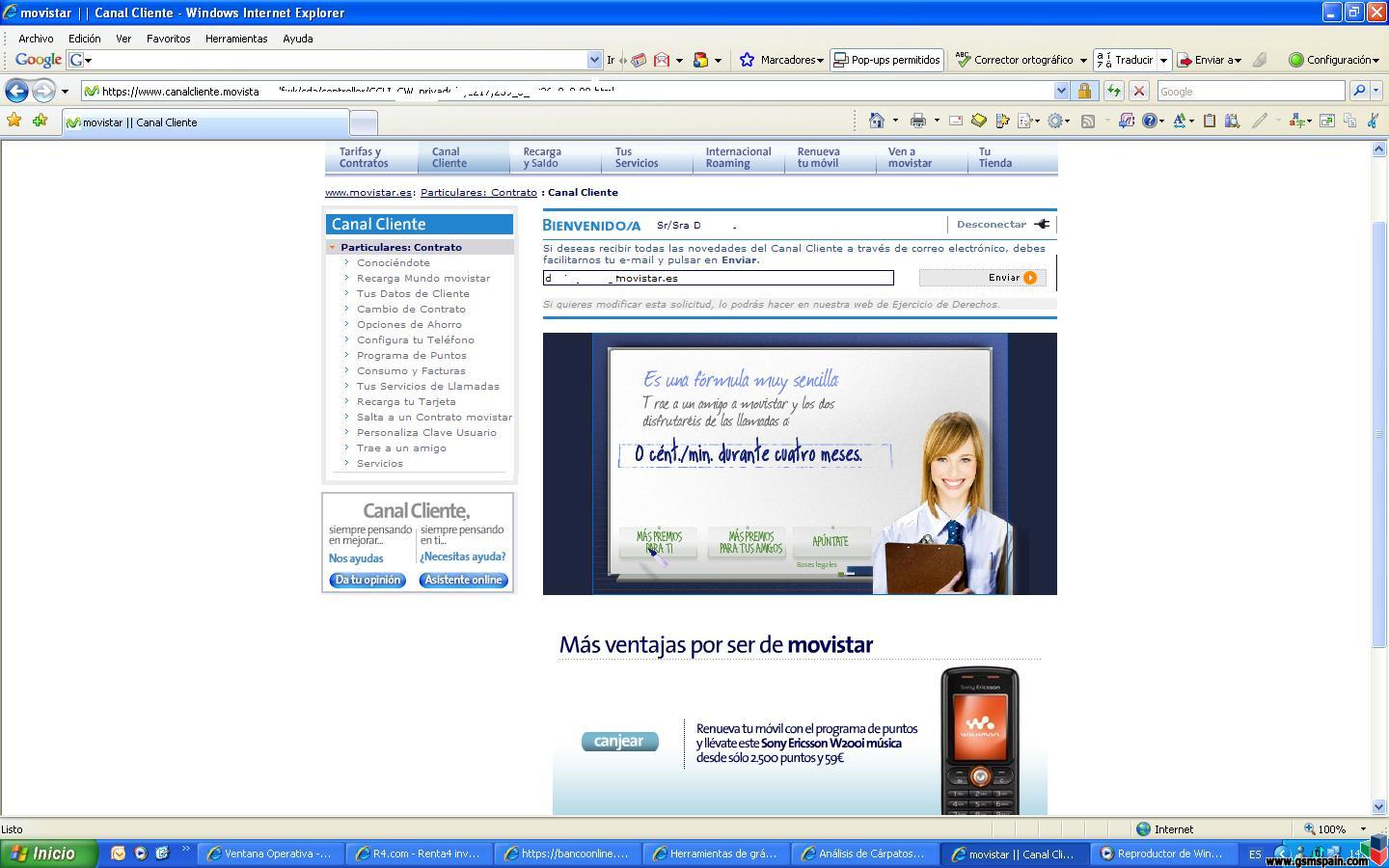This screenshot has width=1389, height=868.
Task: Open the Google toolbar search box dropdown
Action: (x=594, y=60)
